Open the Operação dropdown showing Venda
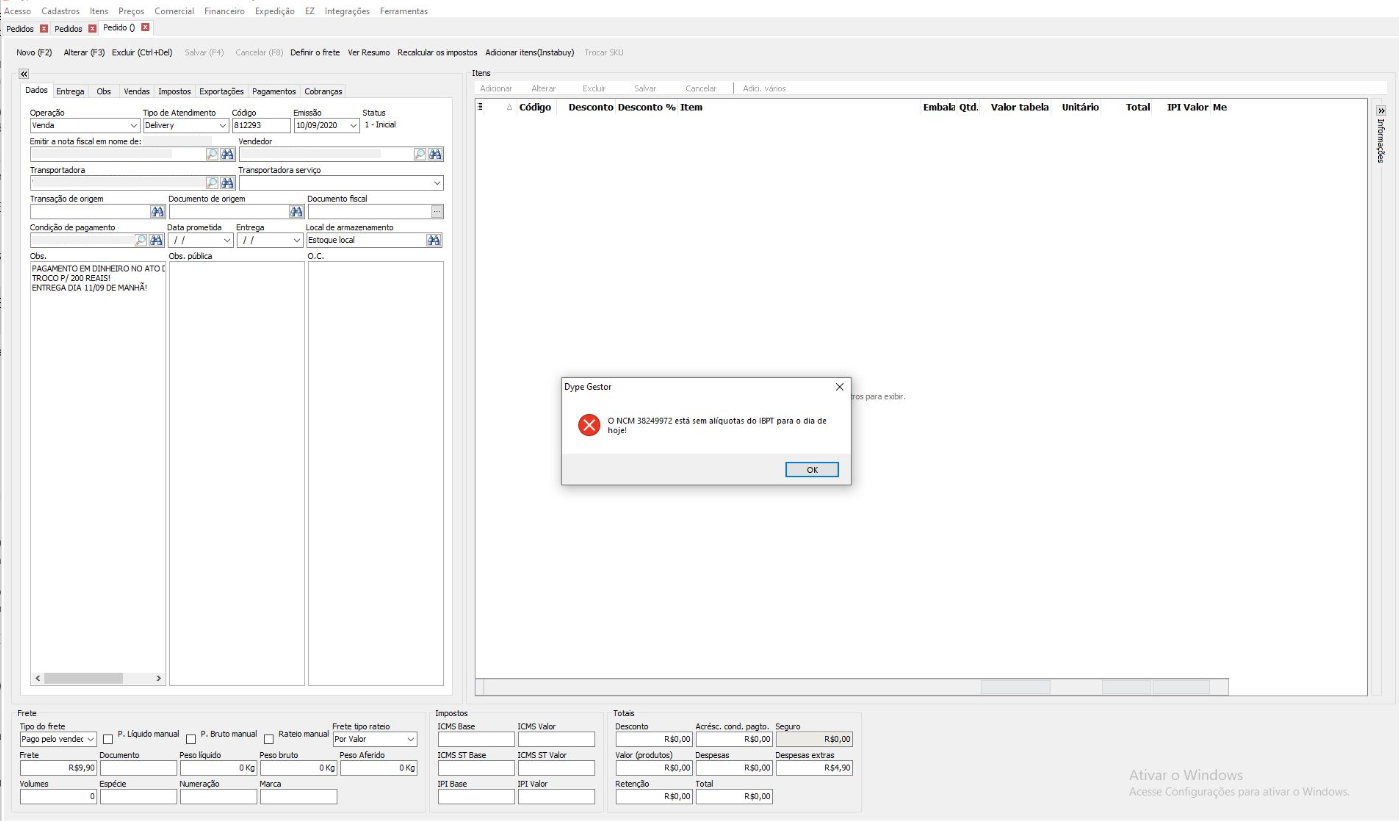Image resolution: width=1399 pixels, height=821 pixels. coord(134,126)
